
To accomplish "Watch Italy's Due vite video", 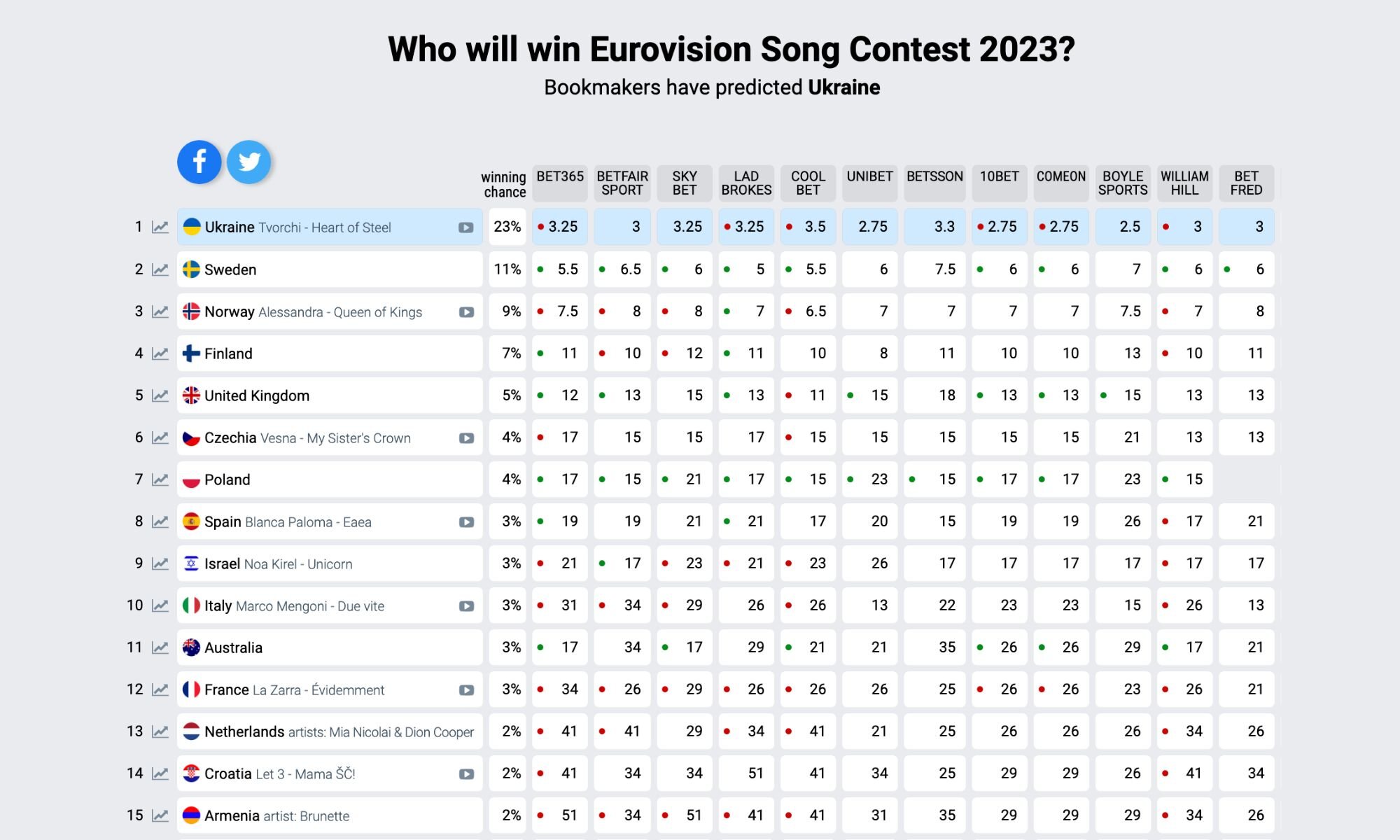I will [466, 606].
